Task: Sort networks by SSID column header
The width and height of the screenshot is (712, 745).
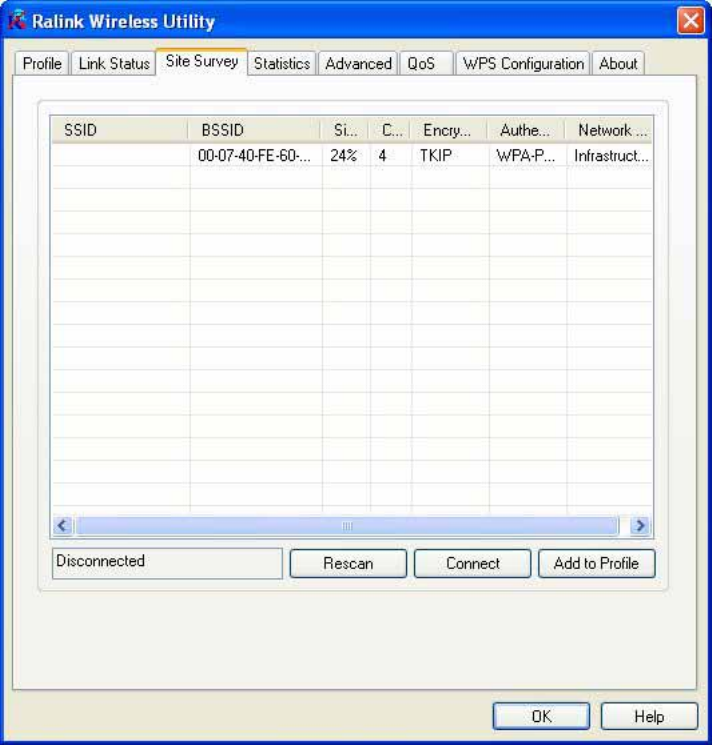Action: tap(120, 130)
